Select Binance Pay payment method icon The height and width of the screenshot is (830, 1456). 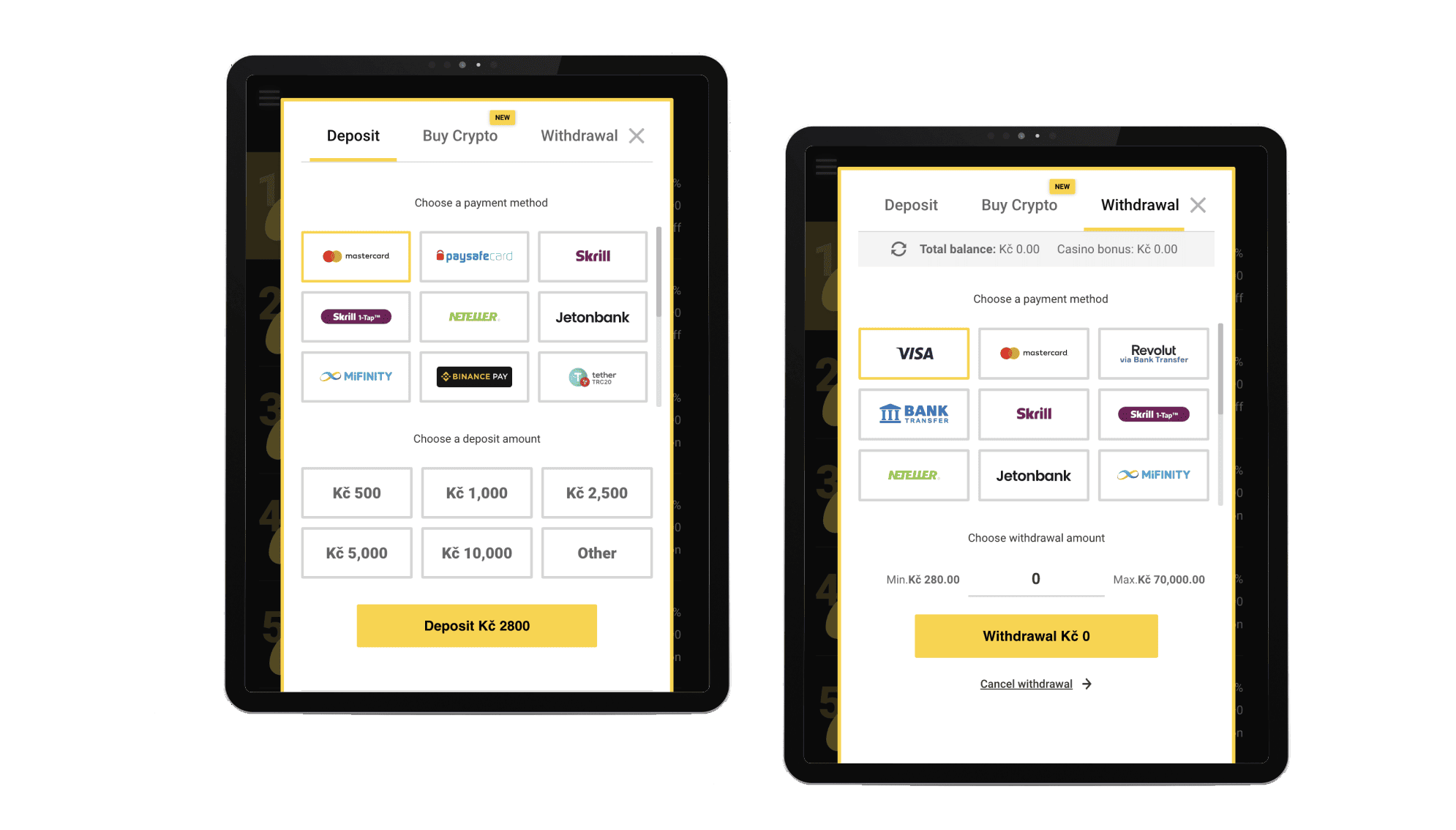tap(475, 377)
